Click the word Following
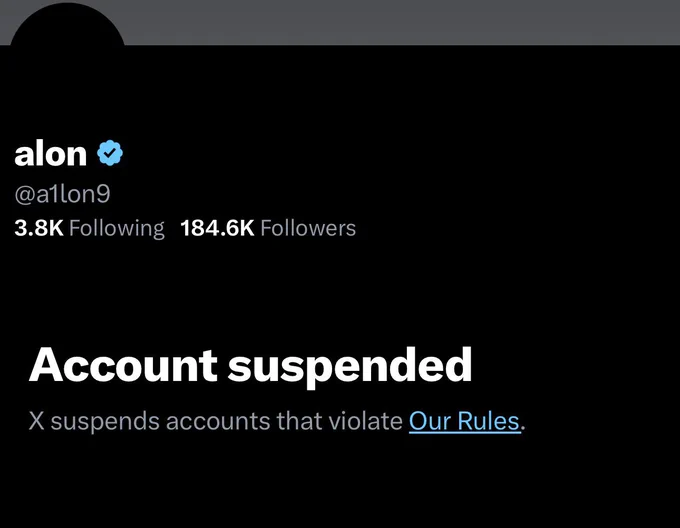Image resolution: width=680 pixels, height=528 pixels. (117, 228)
